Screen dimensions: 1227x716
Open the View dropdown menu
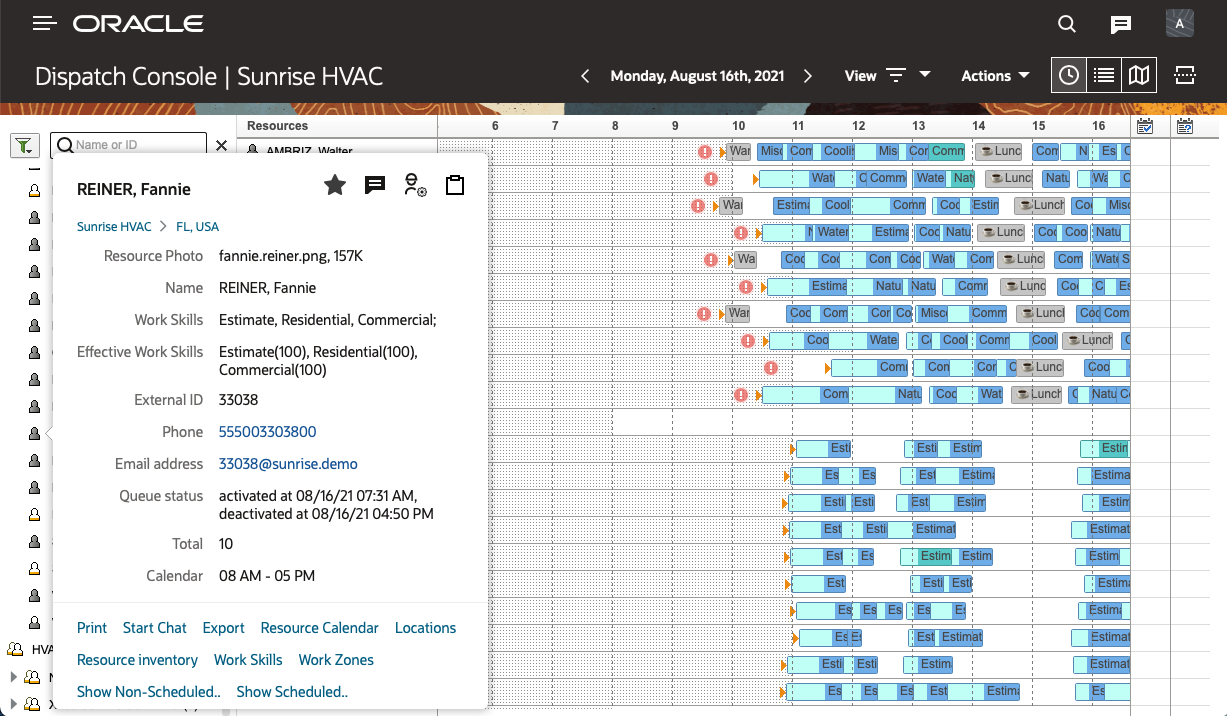click(x=887, y=76)
